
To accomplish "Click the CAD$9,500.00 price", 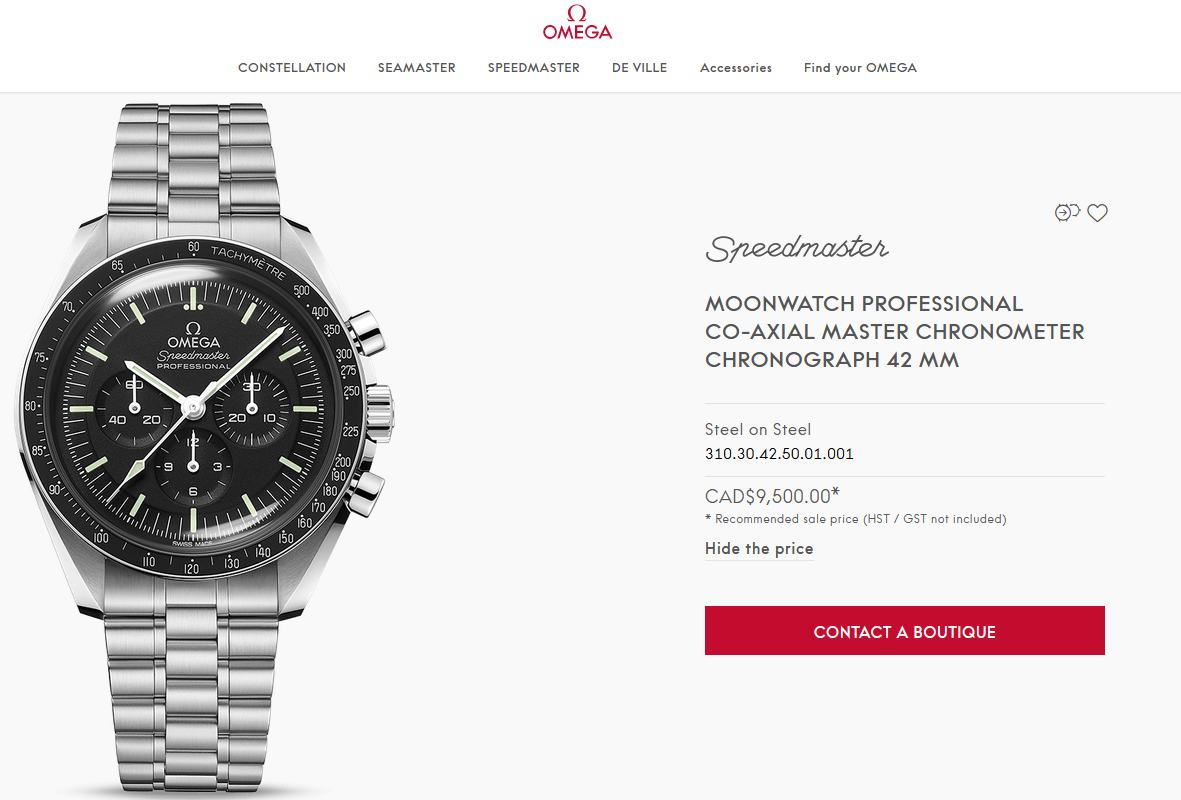I will tap(772, 496).
